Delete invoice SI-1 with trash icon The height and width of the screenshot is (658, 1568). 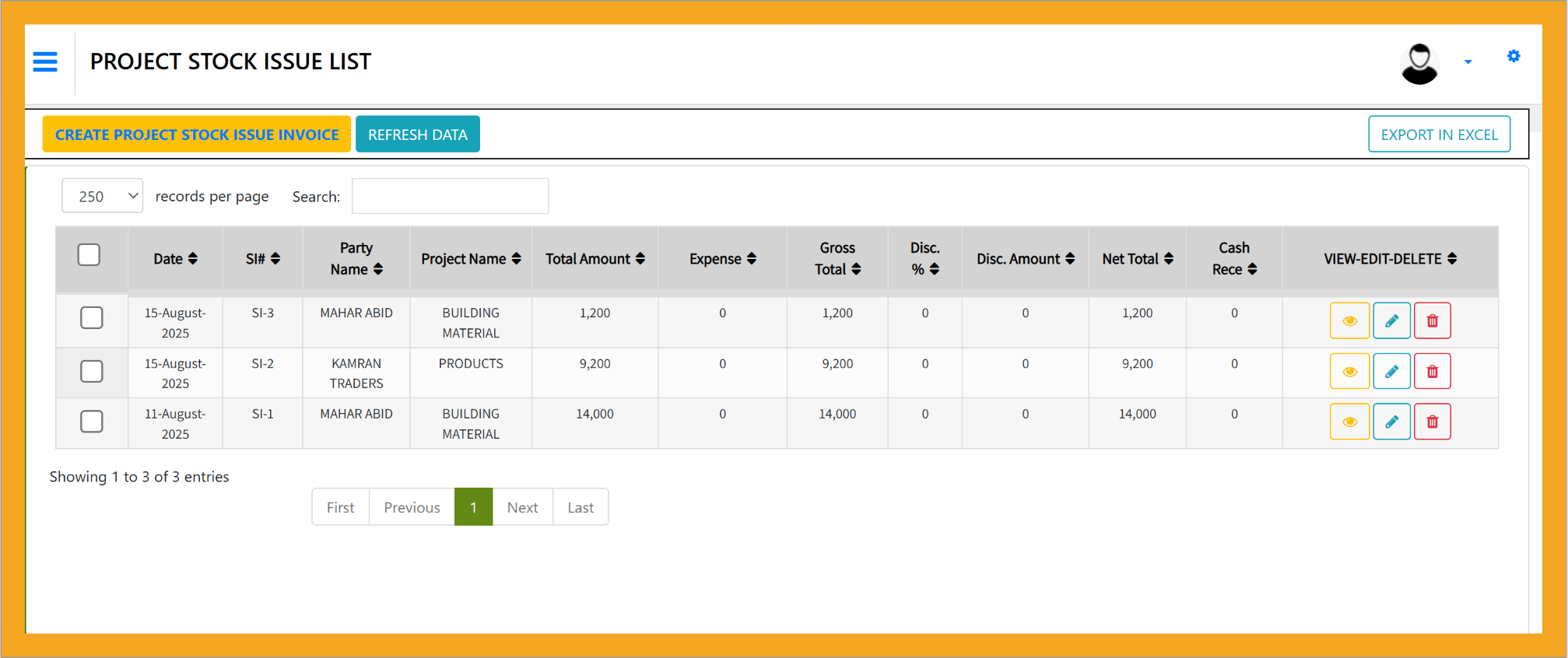(1432, 422)
